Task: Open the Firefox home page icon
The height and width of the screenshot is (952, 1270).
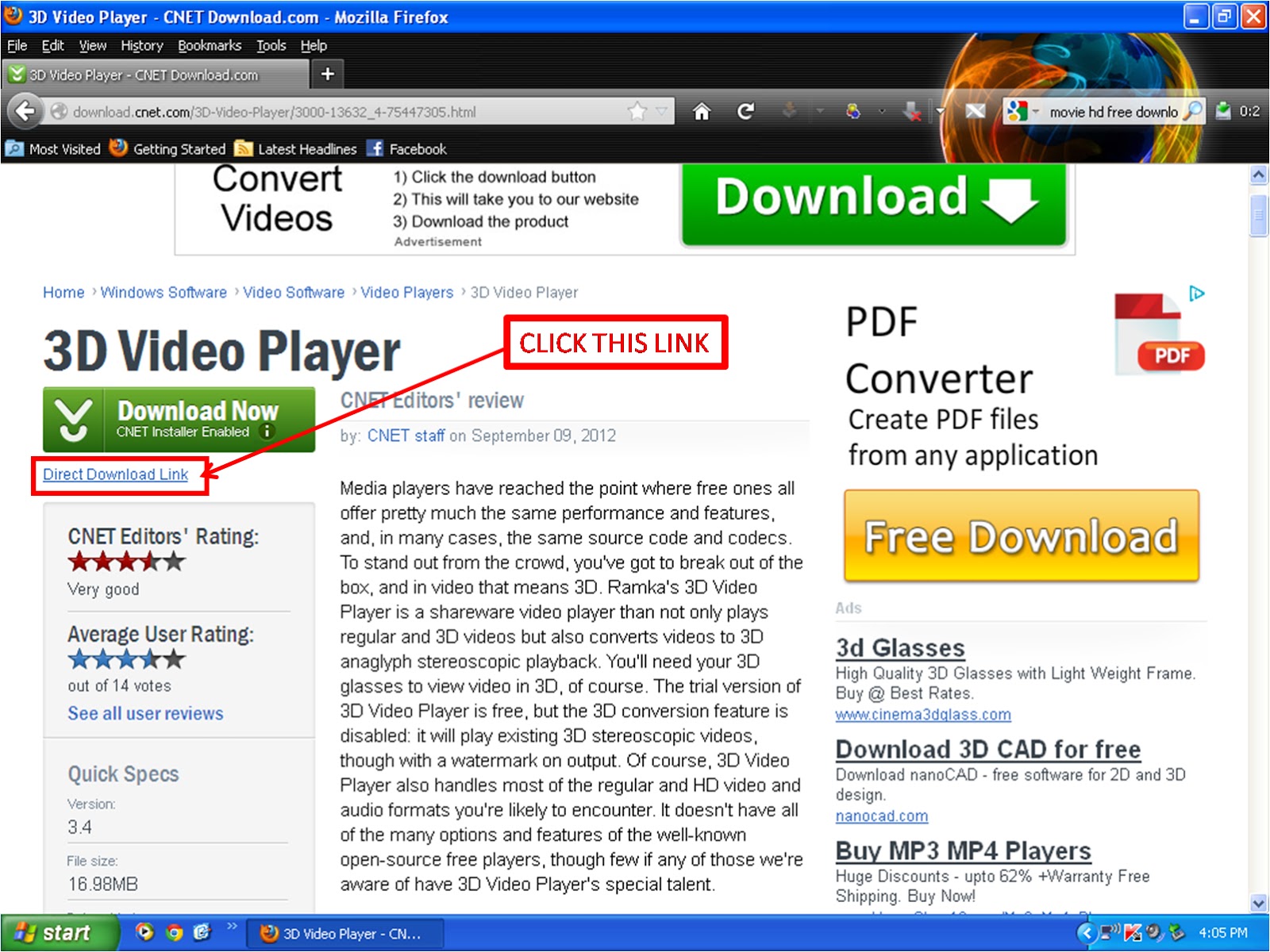Action: click(x=702, y=112)
